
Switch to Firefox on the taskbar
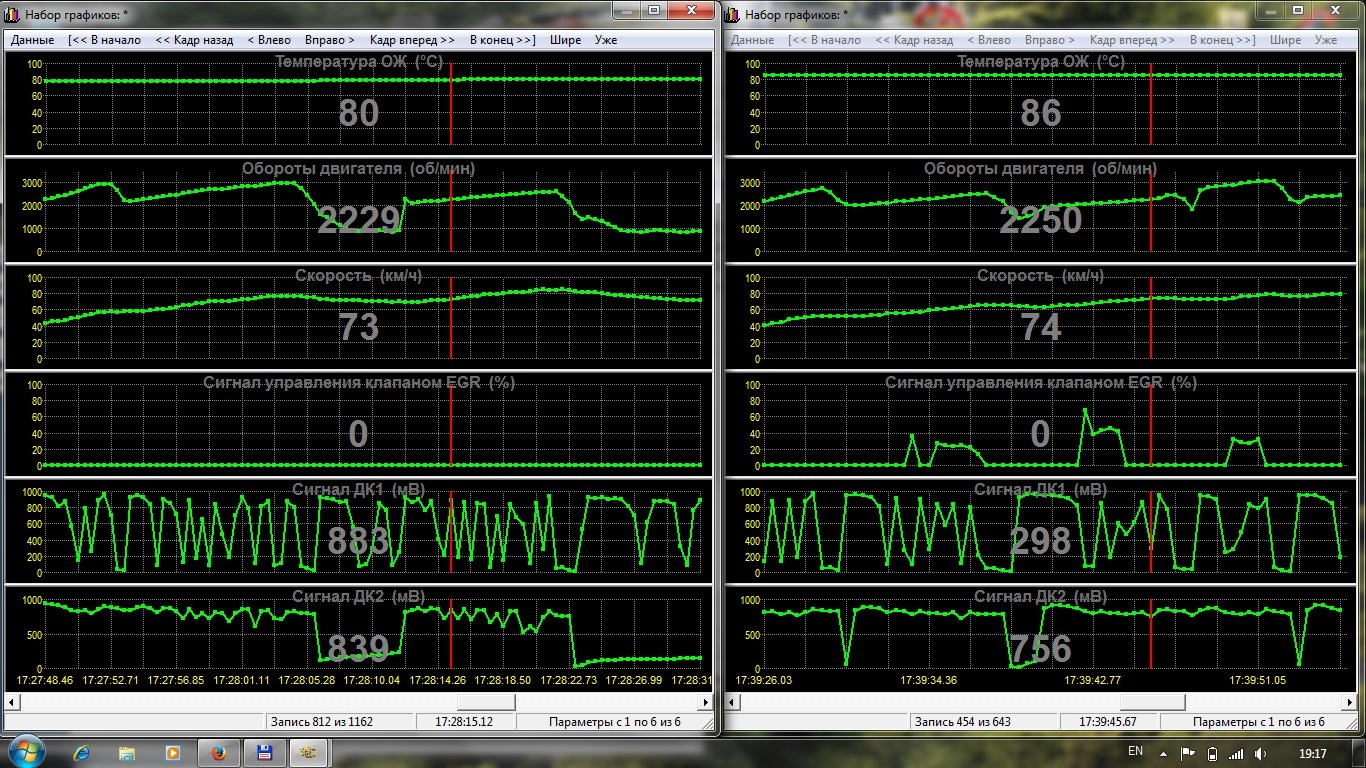click(x=220, y=752)
